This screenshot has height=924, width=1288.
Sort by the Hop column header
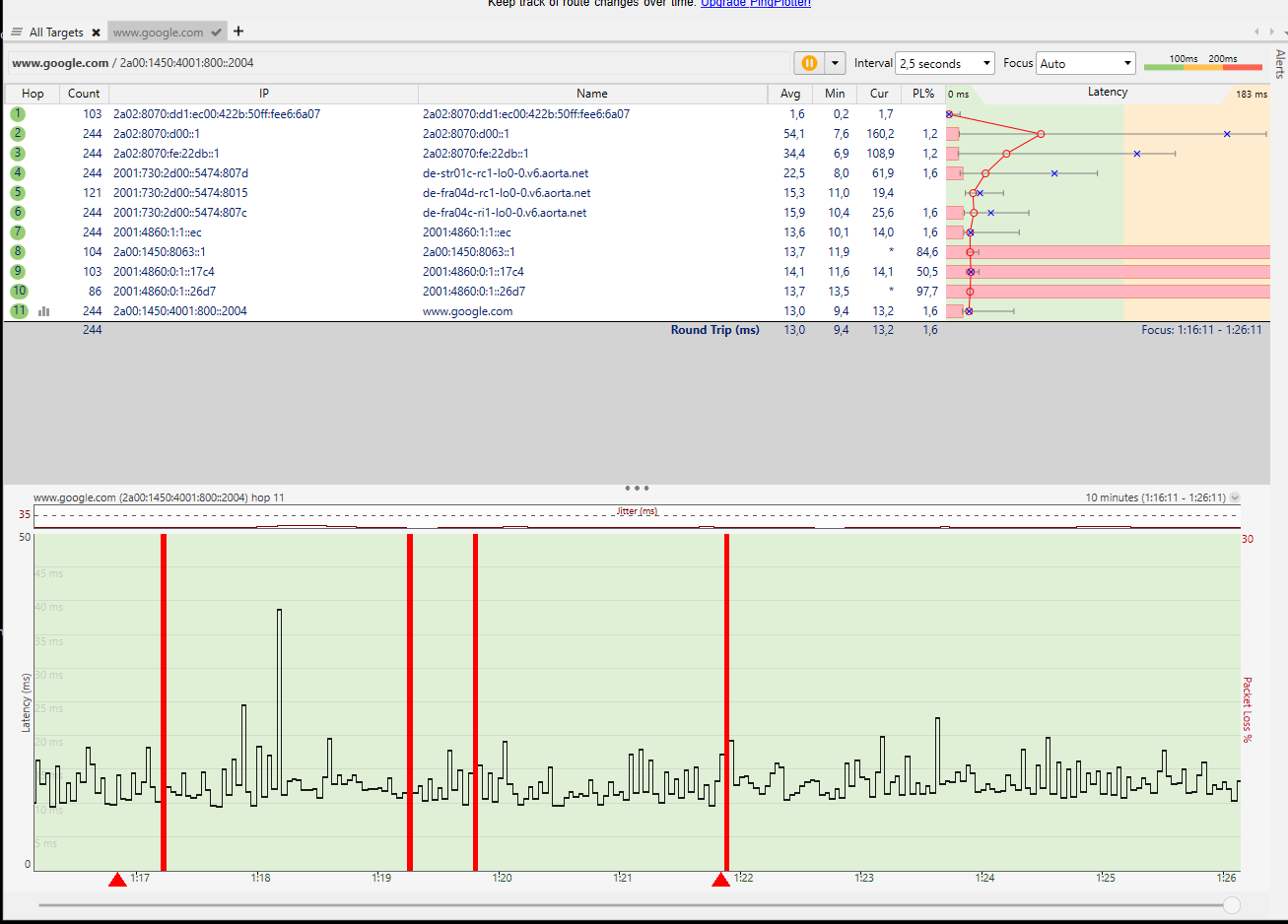(33, 94)
